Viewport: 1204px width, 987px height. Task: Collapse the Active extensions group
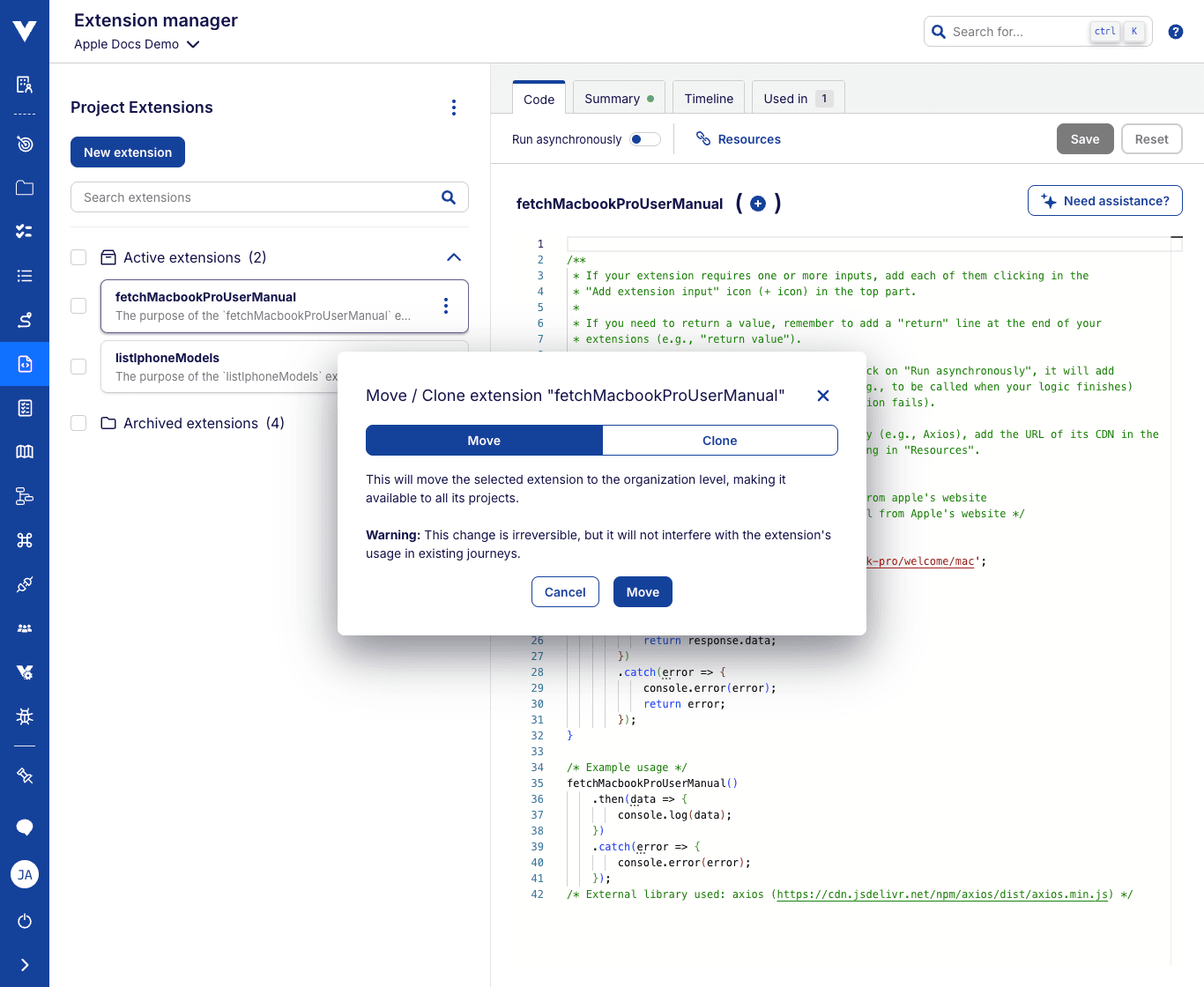454,257
